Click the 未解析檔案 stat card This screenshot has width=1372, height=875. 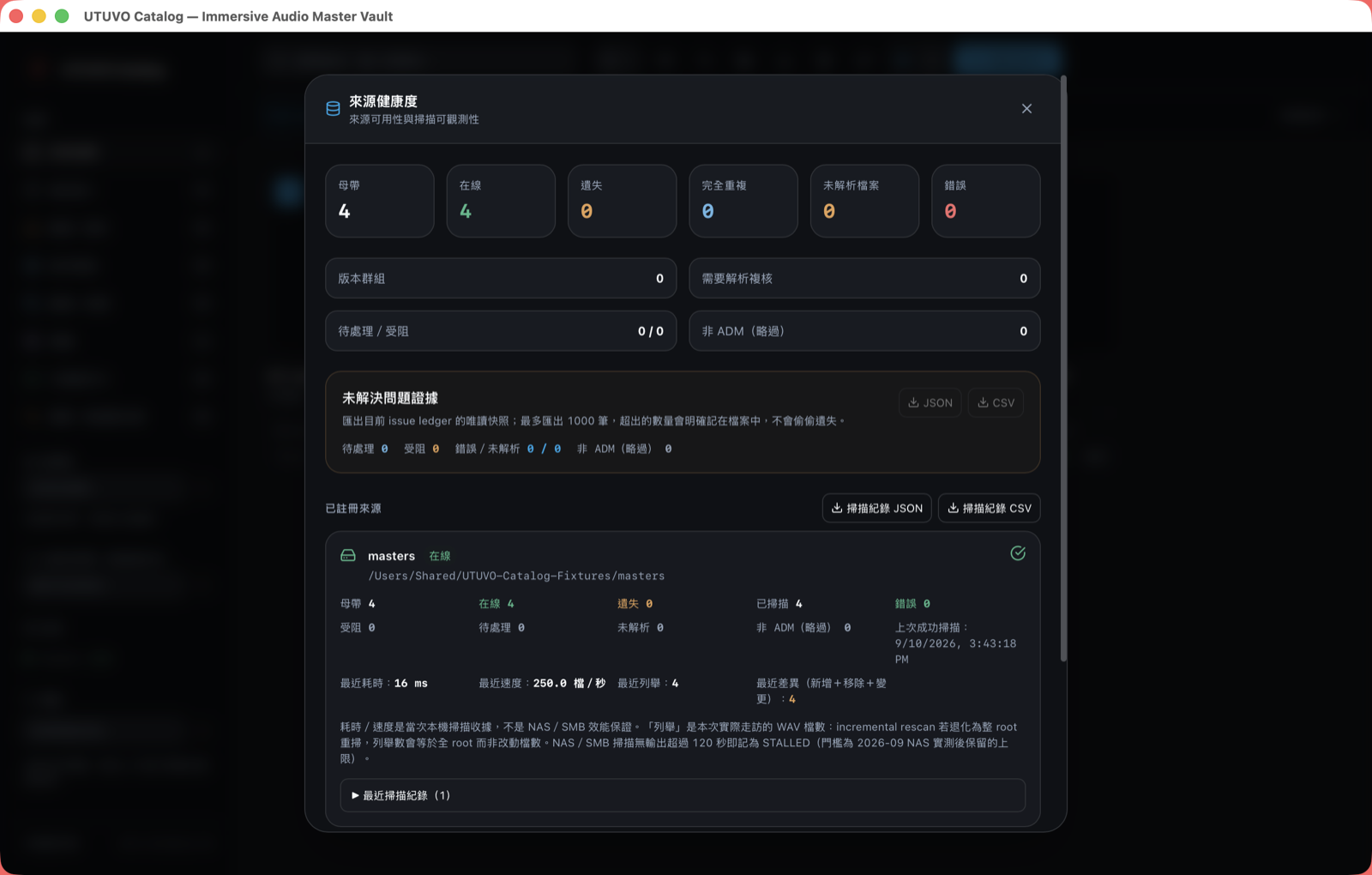tap(864, 201)
